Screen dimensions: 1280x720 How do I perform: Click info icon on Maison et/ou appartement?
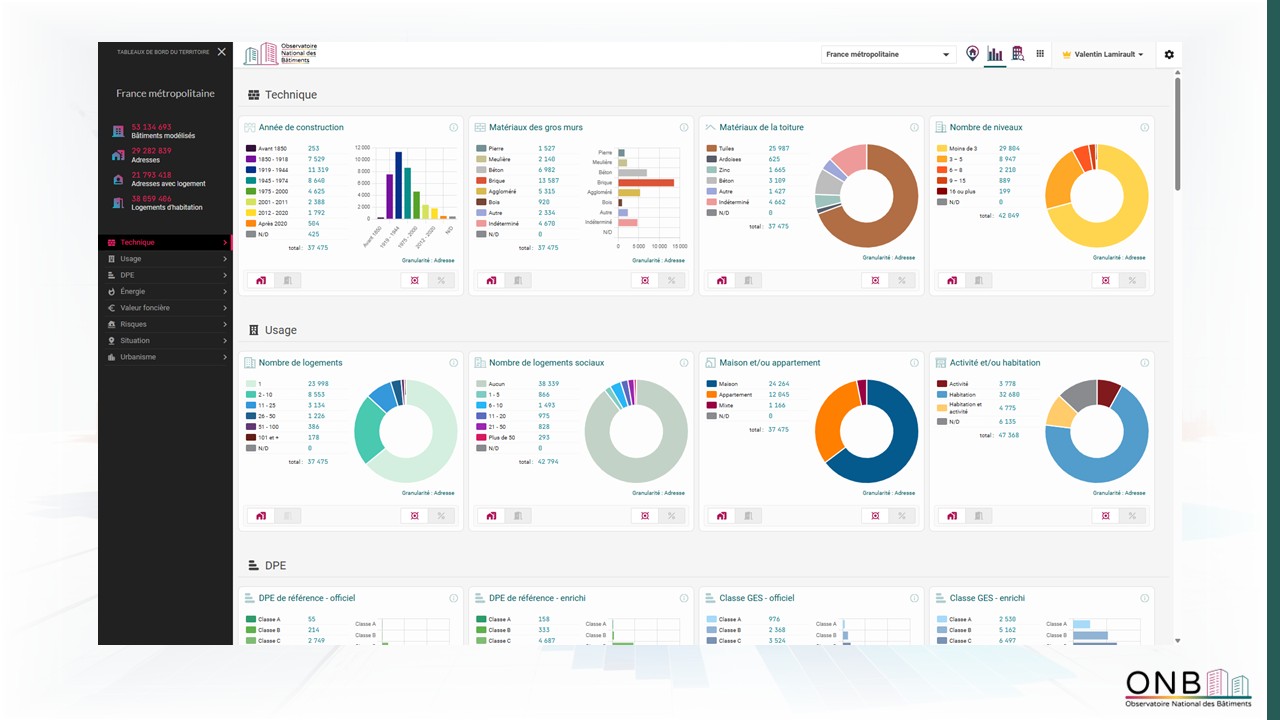point(914,363)
